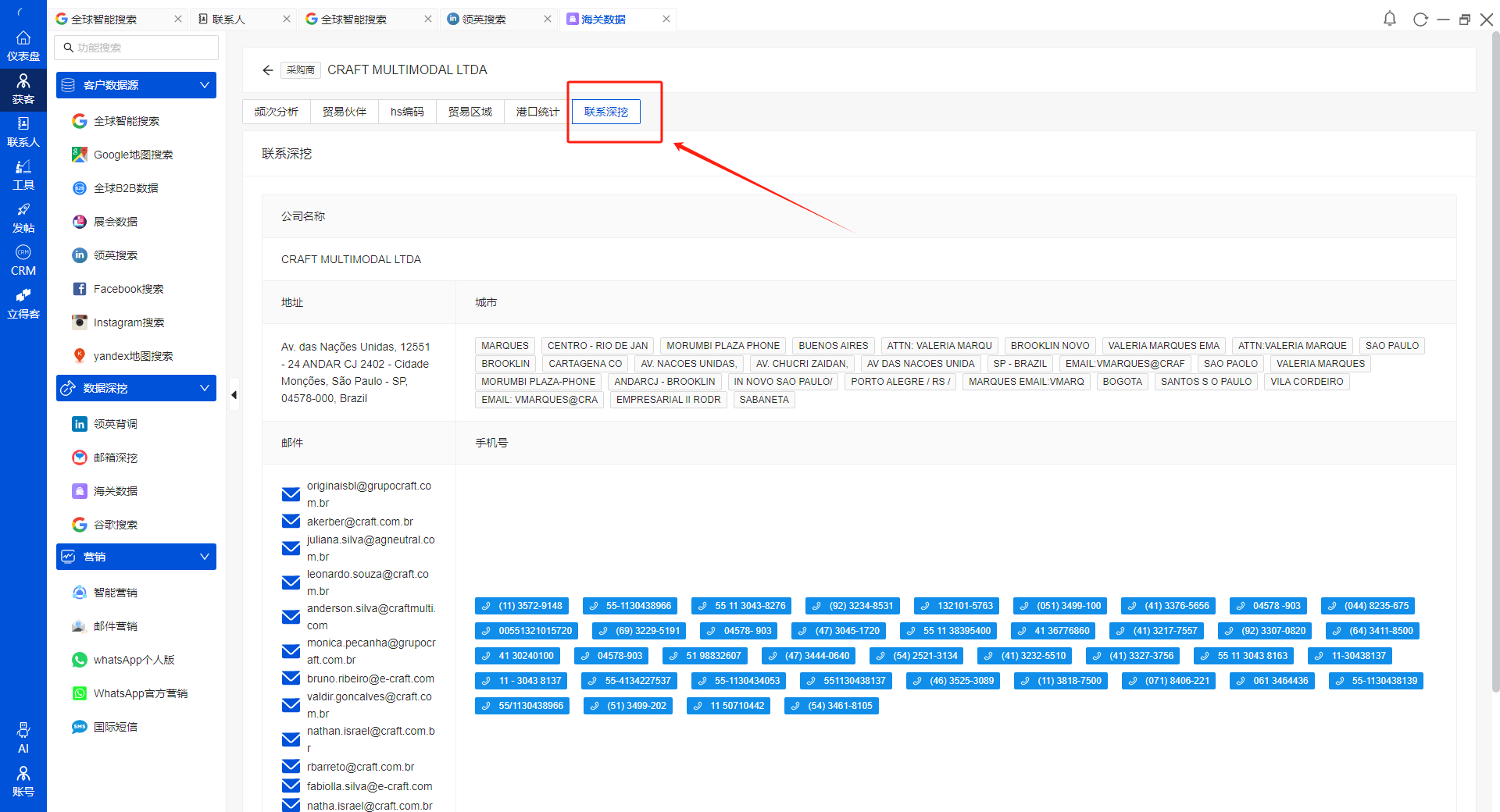
Task: Open the CRM sidebar icon
Action: [23, 261]
